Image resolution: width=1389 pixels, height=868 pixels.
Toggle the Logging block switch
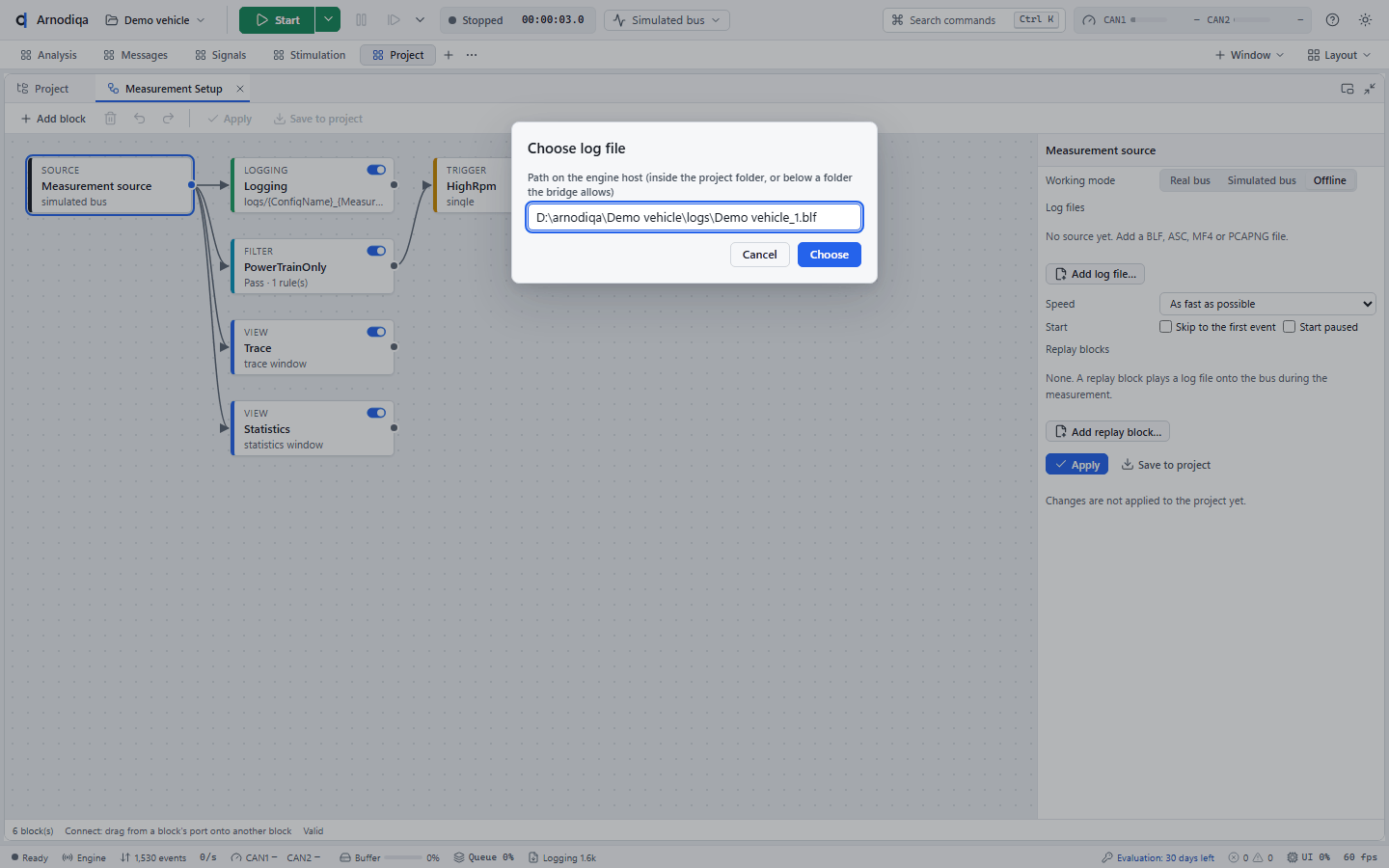coord(376,170)
